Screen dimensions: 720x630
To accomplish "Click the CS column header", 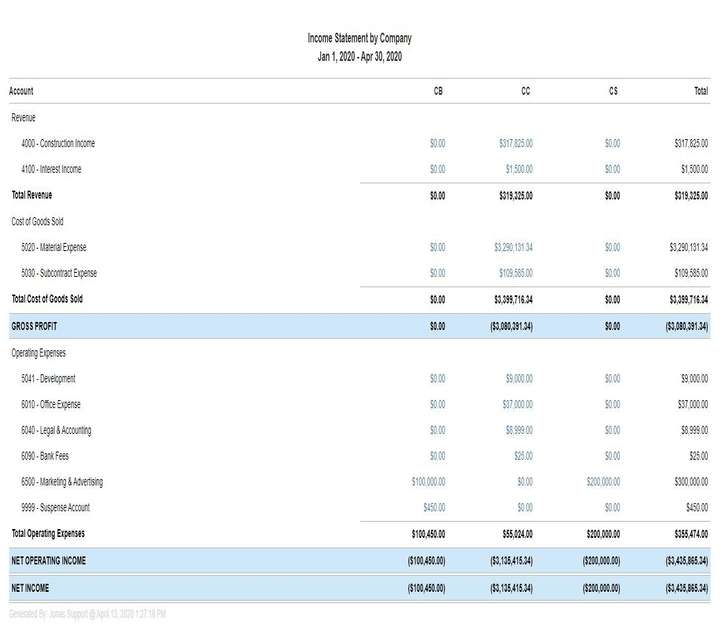I will coord(613,91).
